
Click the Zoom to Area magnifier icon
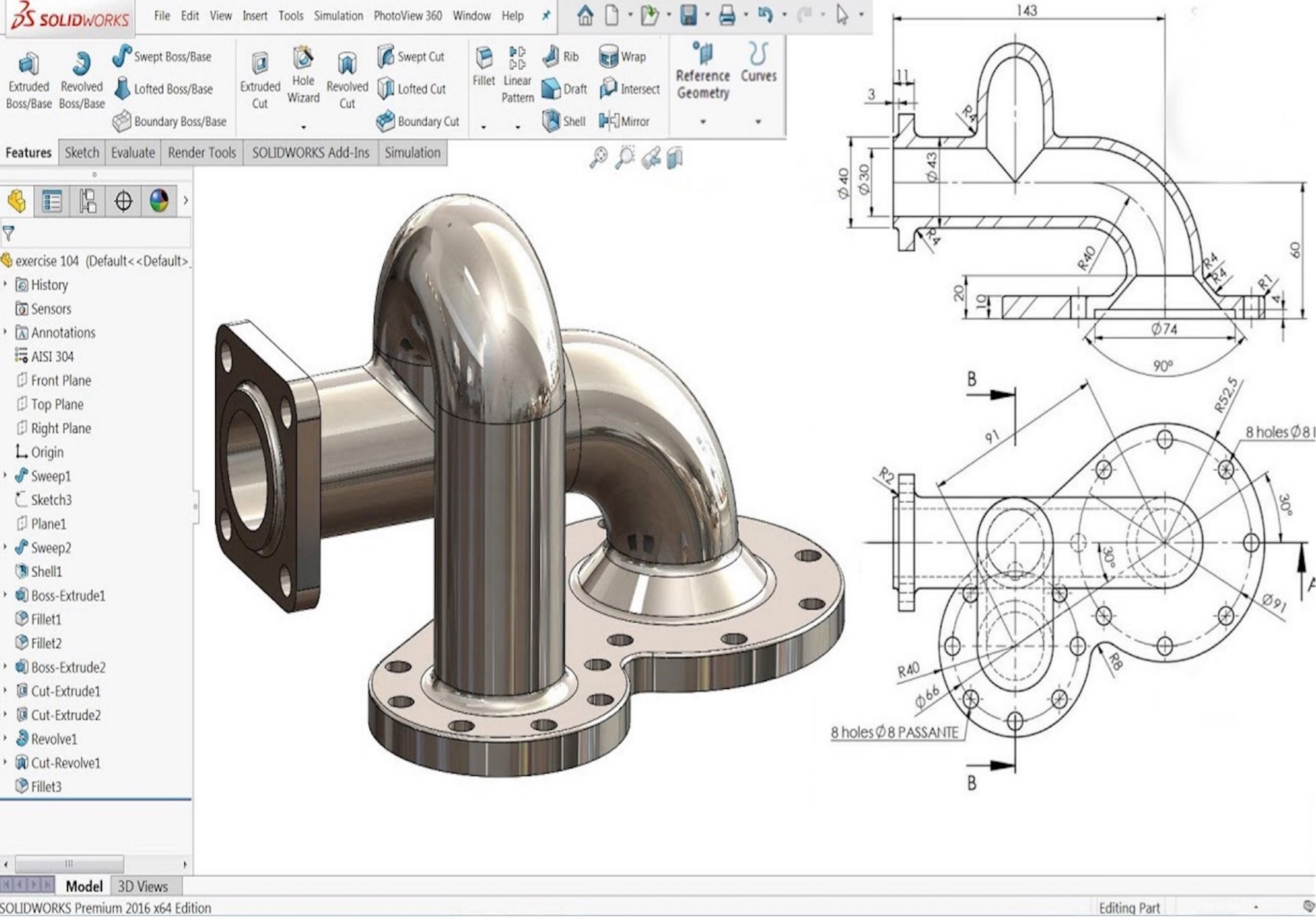(624, 157)
